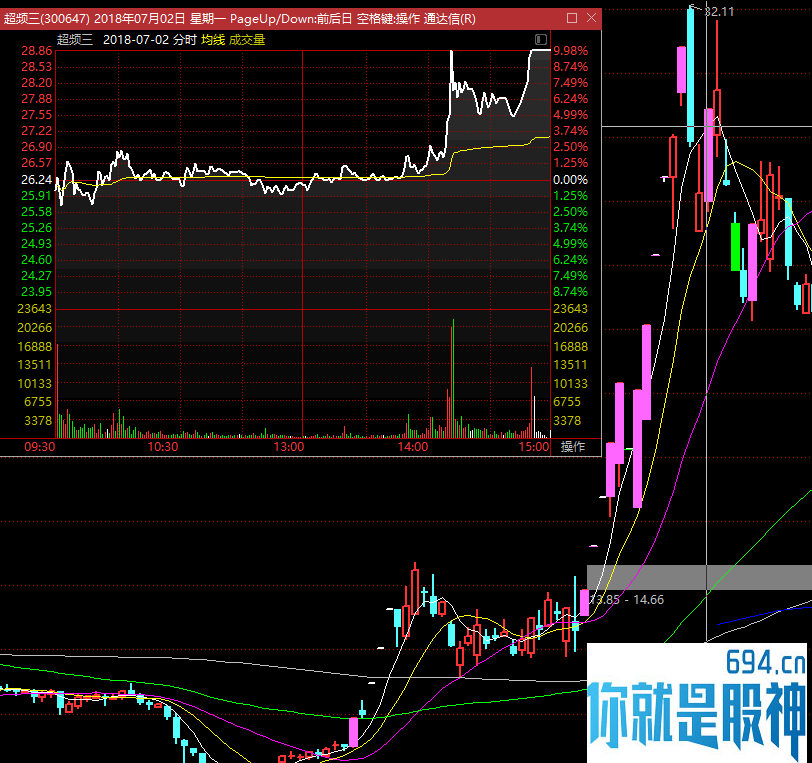
Task: Click the 10:30 time axis label
Action: tap(163, 447)
